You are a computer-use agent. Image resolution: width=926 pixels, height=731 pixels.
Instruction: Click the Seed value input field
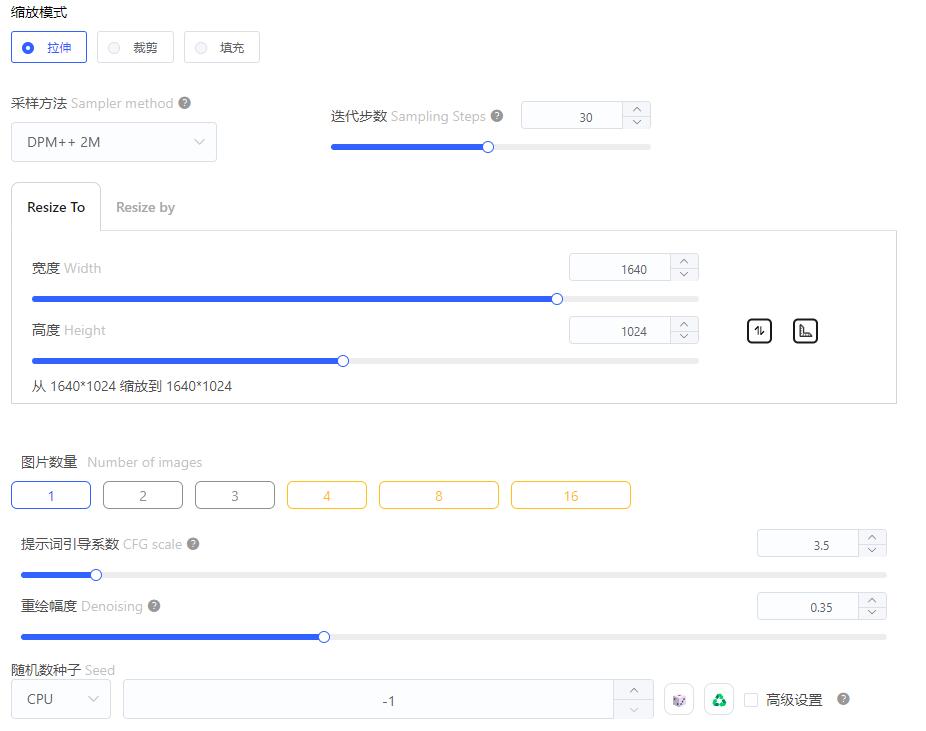(x=369, y=700)
